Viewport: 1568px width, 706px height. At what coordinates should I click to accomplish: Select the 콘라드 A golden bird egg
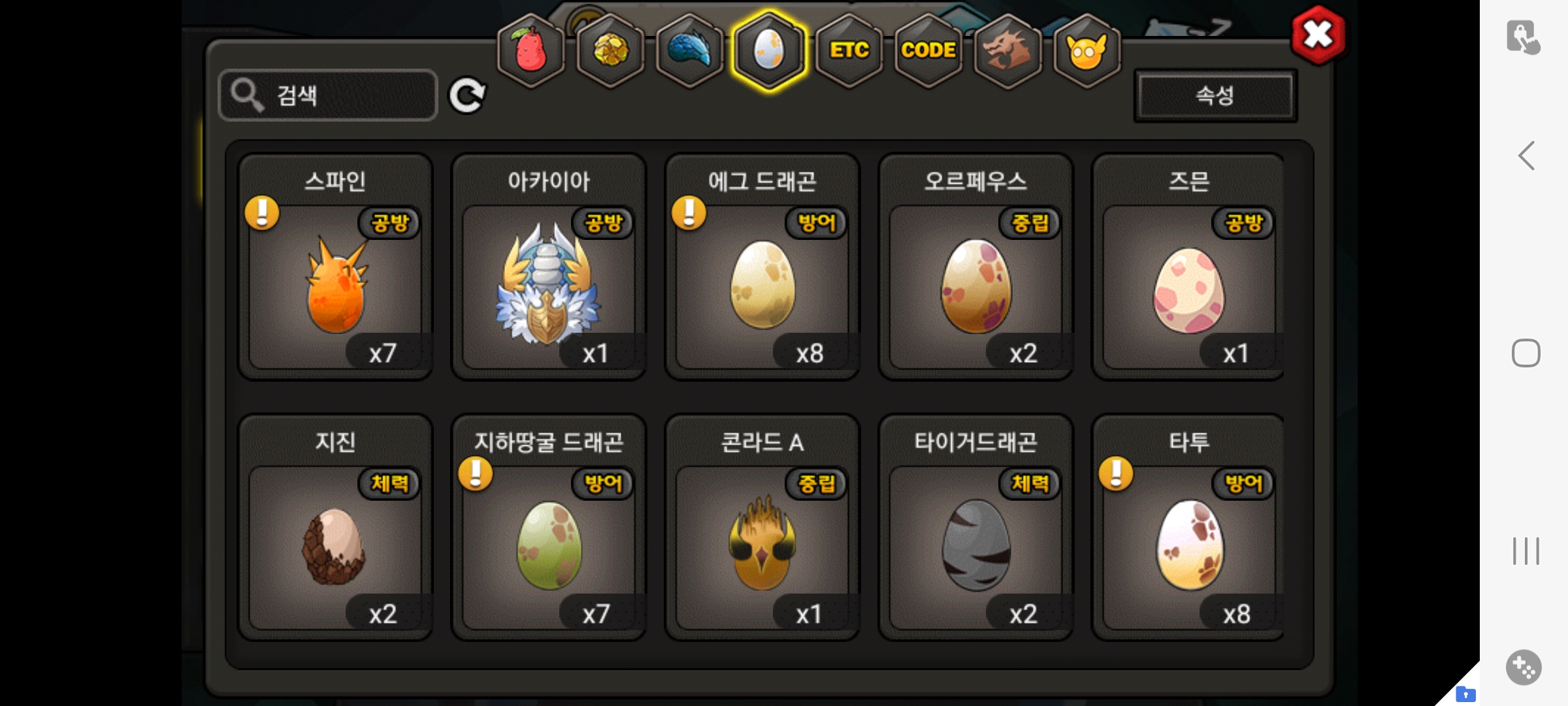(762, 528)
